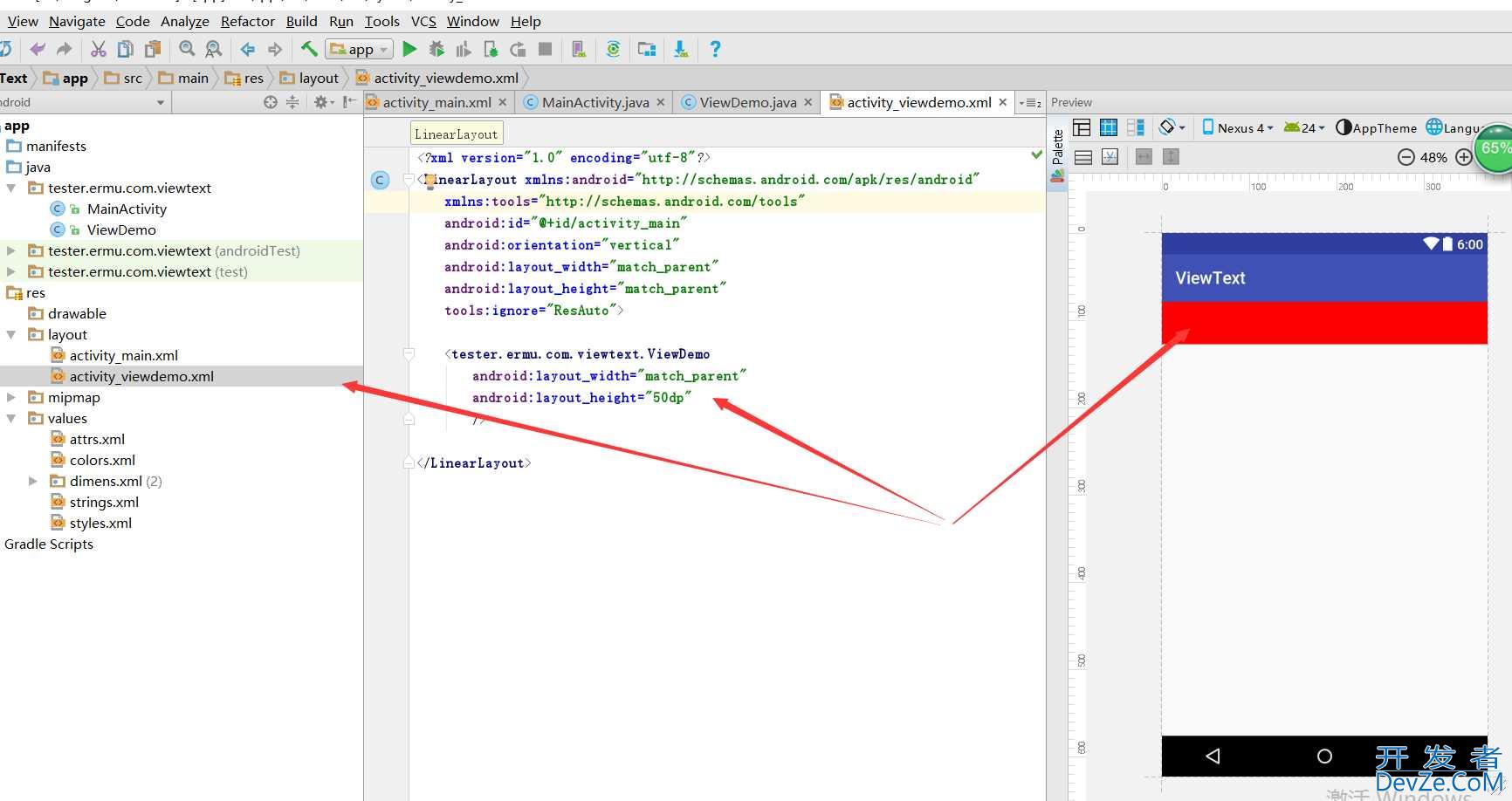
Task: Open the Tools menu
Action: point(381,21)
